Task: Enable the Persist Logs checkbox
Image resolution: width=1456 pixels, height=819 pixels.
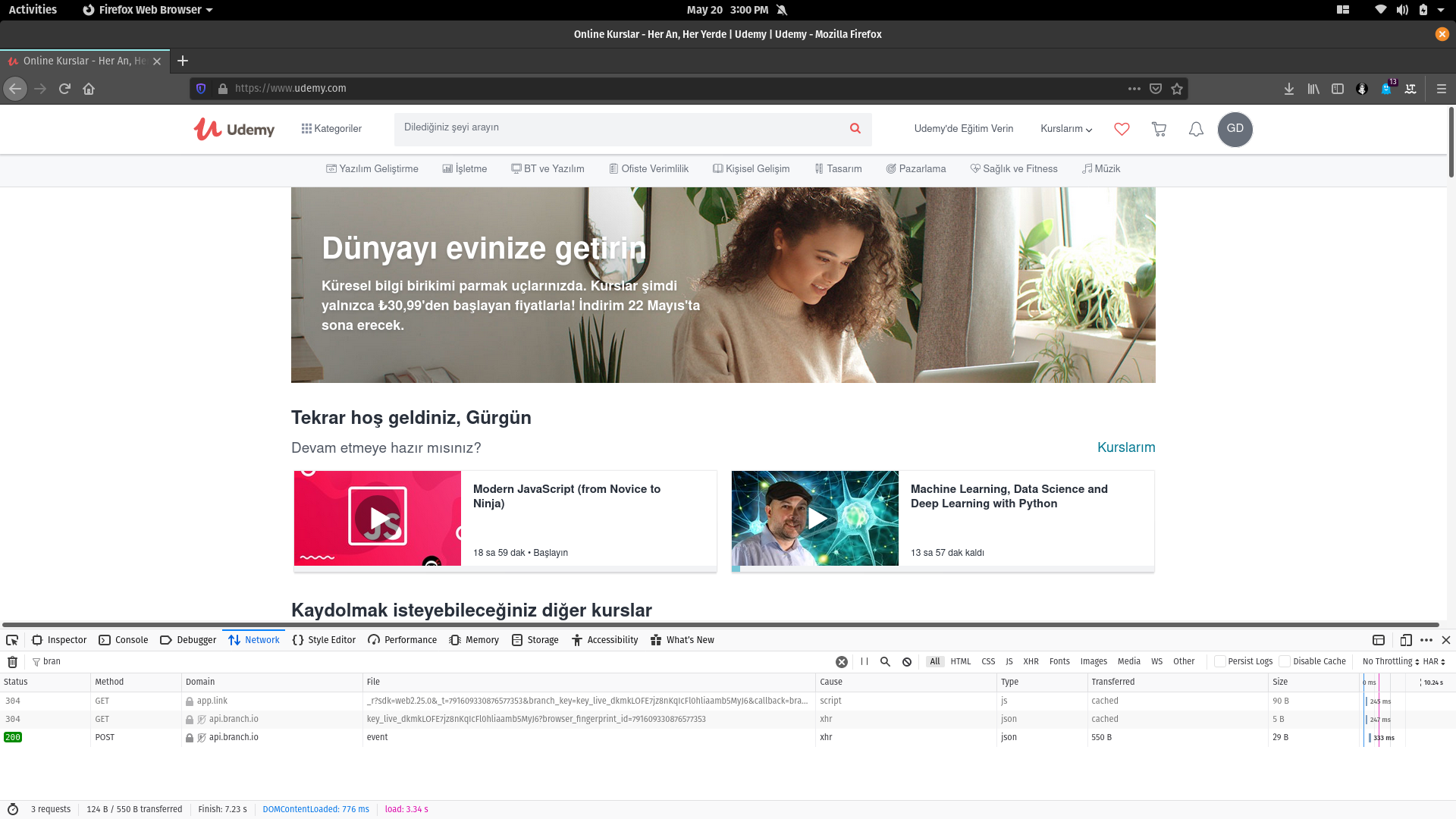Action: (1220, 661)
